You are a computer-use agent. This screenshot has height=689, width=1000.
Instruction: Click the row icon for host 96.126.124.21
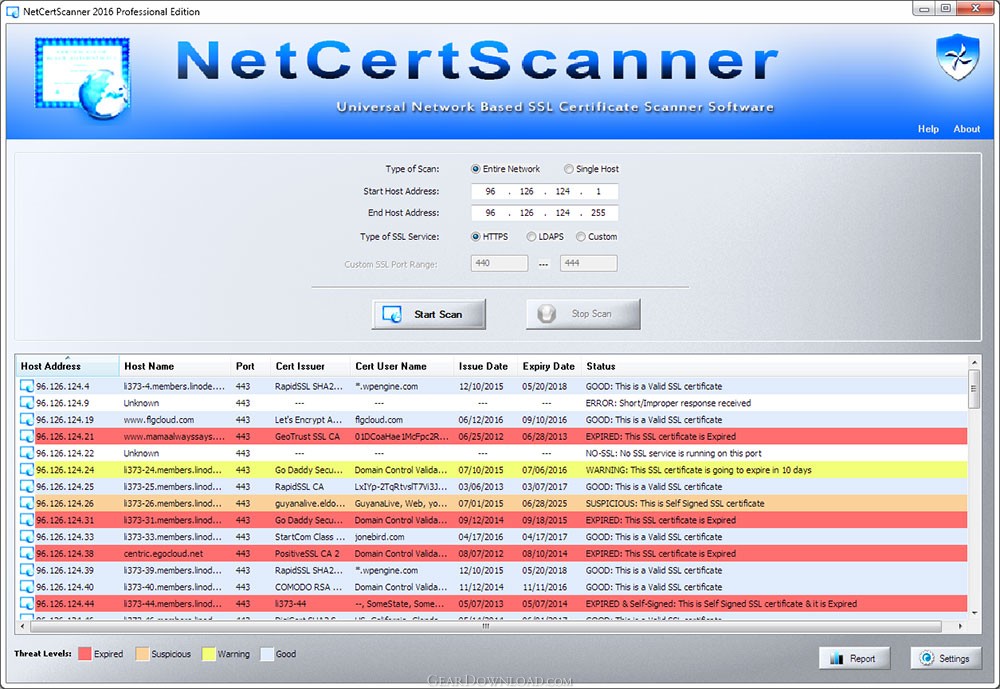tap(27, 436)
